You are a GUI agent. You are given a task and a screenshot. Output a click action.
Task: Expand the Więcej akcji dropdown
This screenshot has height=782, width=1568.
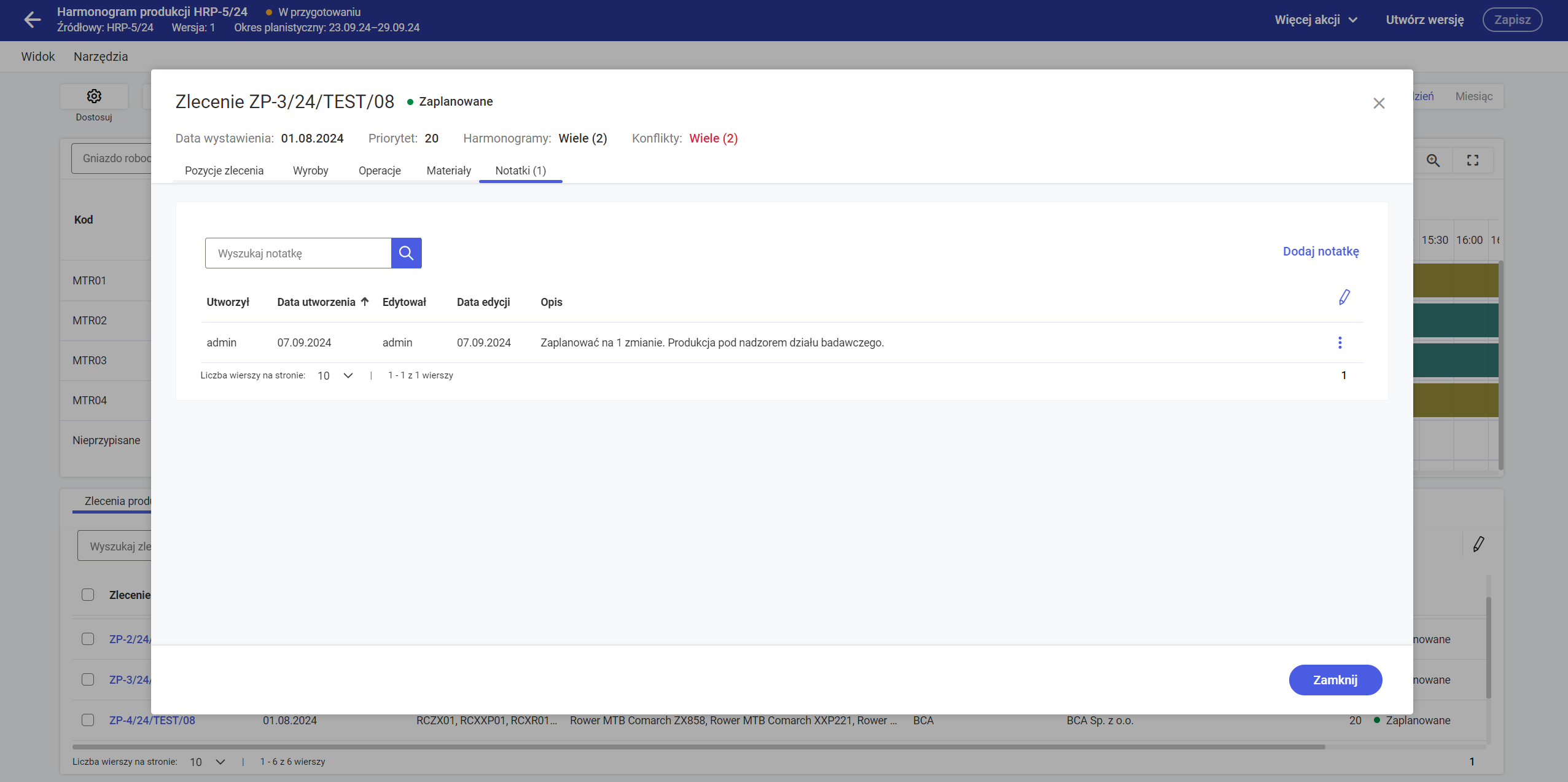[x=1316, y=20]
